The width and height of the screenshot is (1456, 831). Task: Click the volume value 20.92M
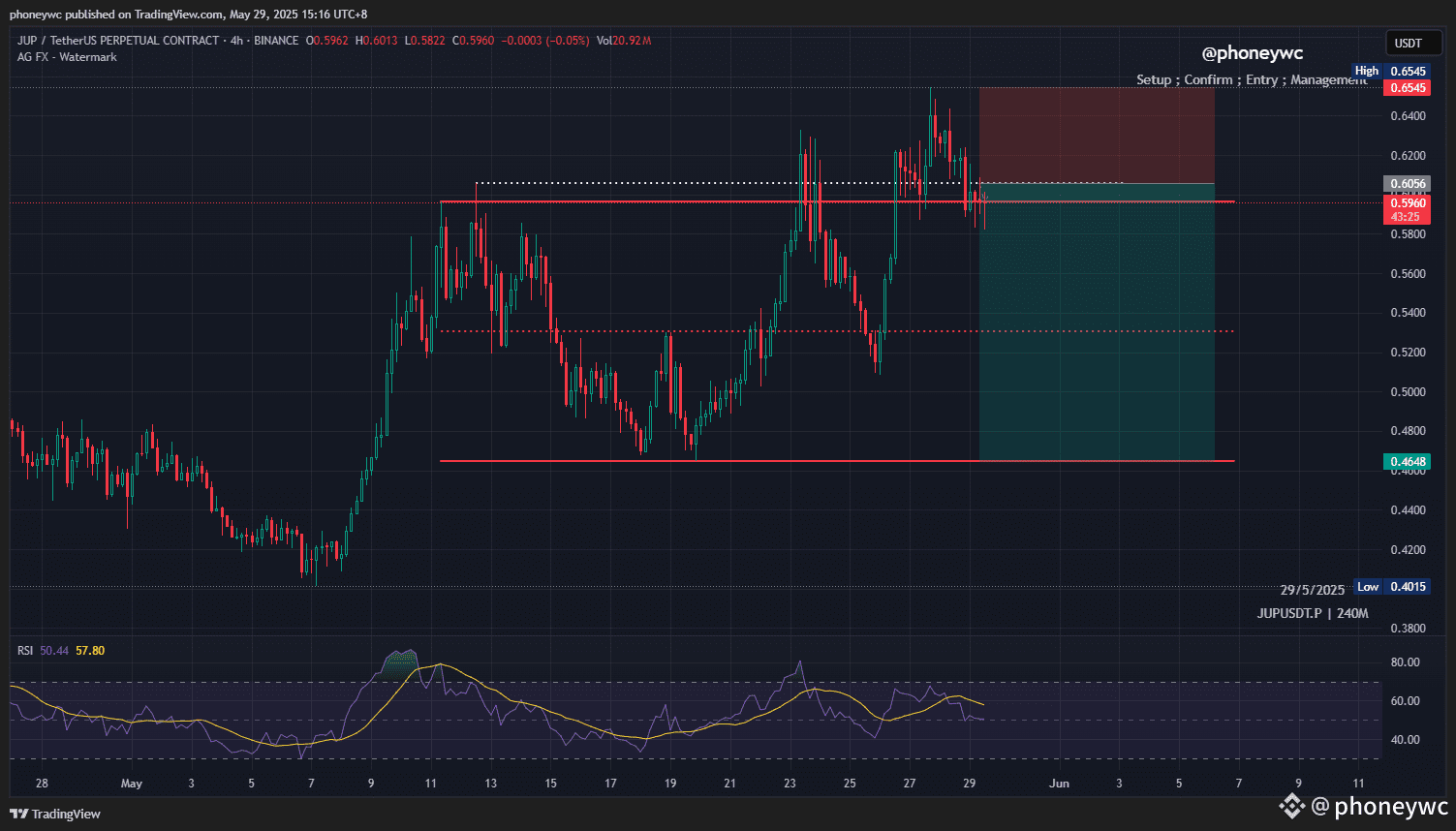[632, 41]
